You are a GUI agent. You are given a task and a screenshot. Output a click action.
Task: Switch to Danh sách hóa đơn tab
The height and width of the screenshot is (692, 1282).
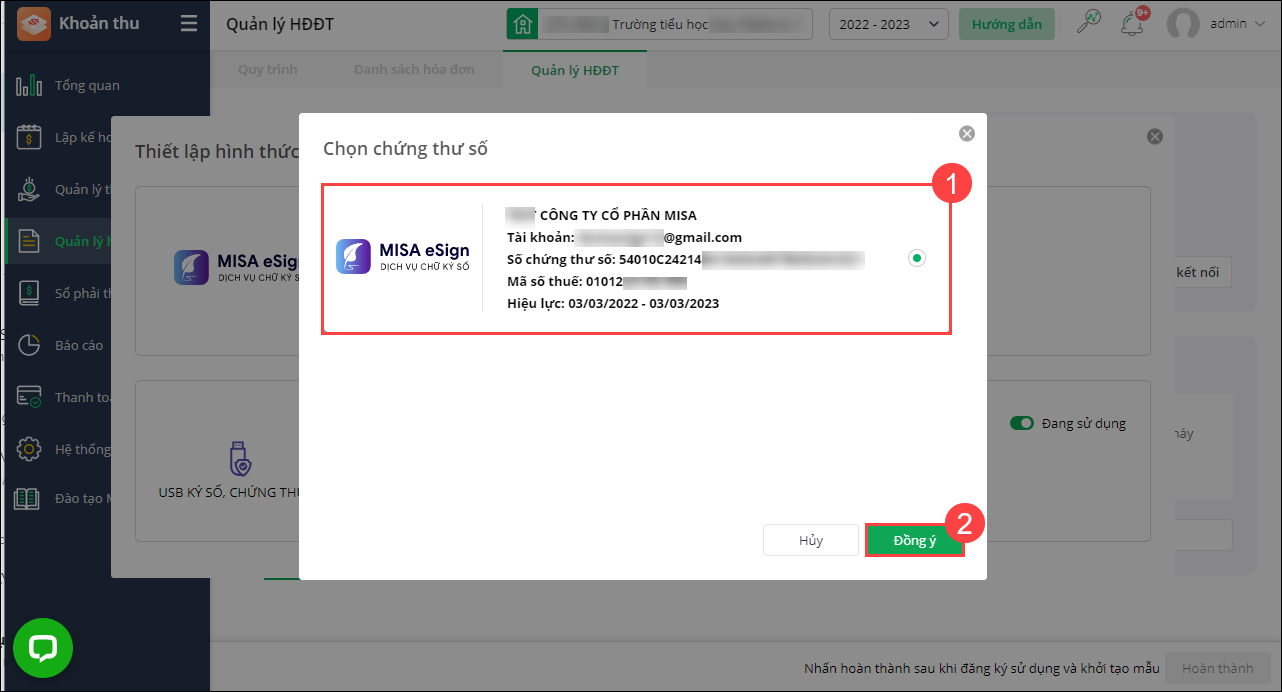[414, 70]
